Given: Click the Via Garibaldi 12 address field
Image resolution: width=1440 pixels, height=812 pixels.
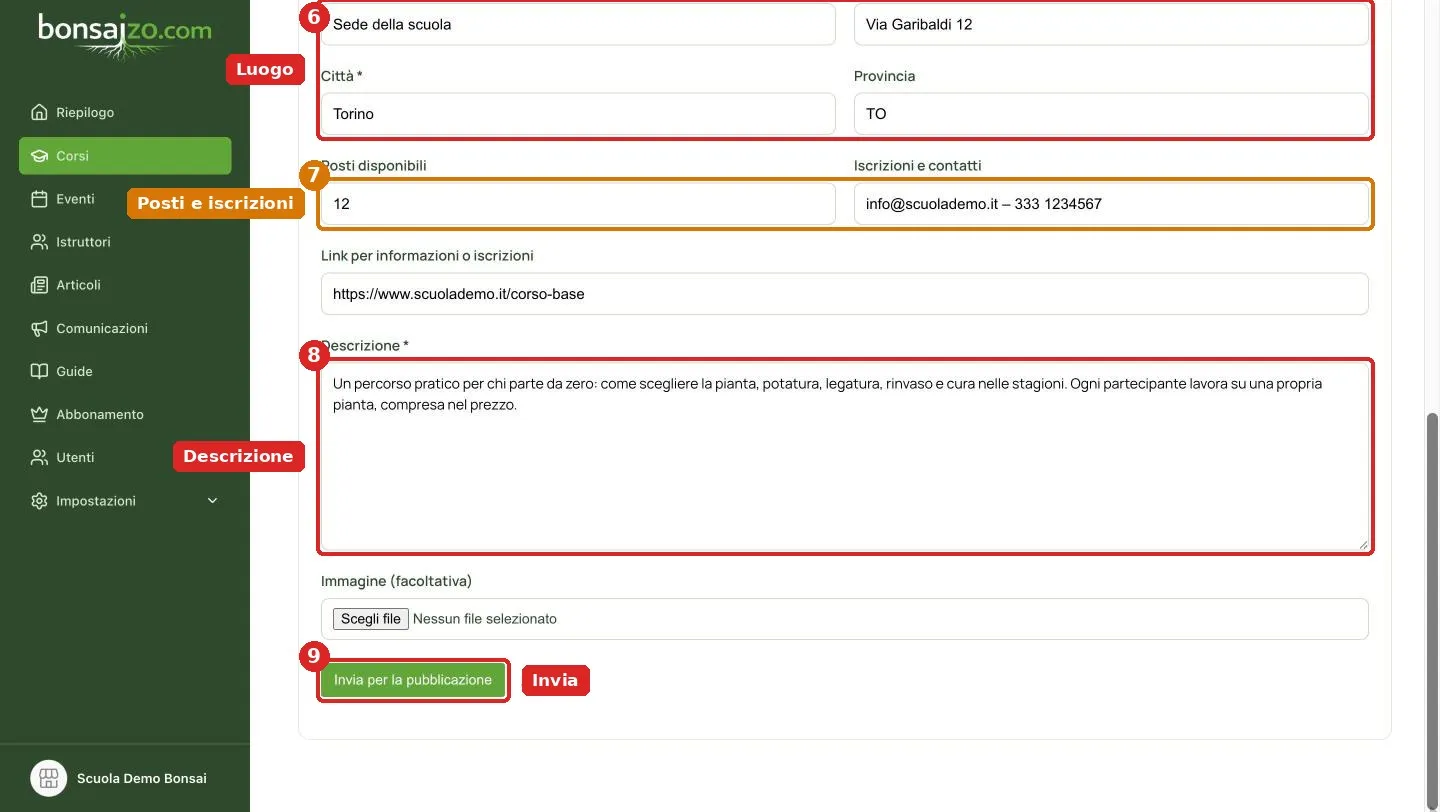Looking at the screenshot, I should click(1111, 24).
